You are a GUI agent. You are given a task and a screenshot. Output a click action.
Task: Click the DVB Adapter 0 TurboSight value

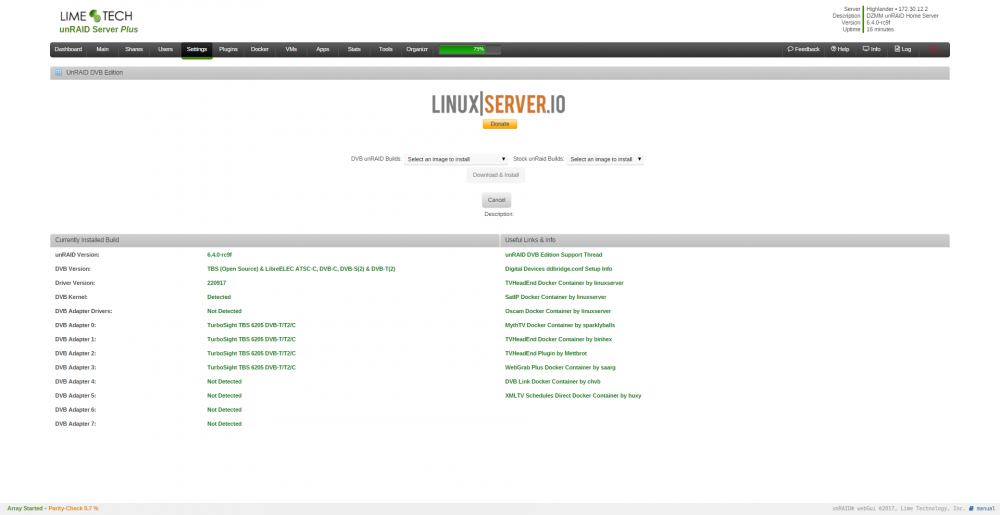[x=251, y=325]
